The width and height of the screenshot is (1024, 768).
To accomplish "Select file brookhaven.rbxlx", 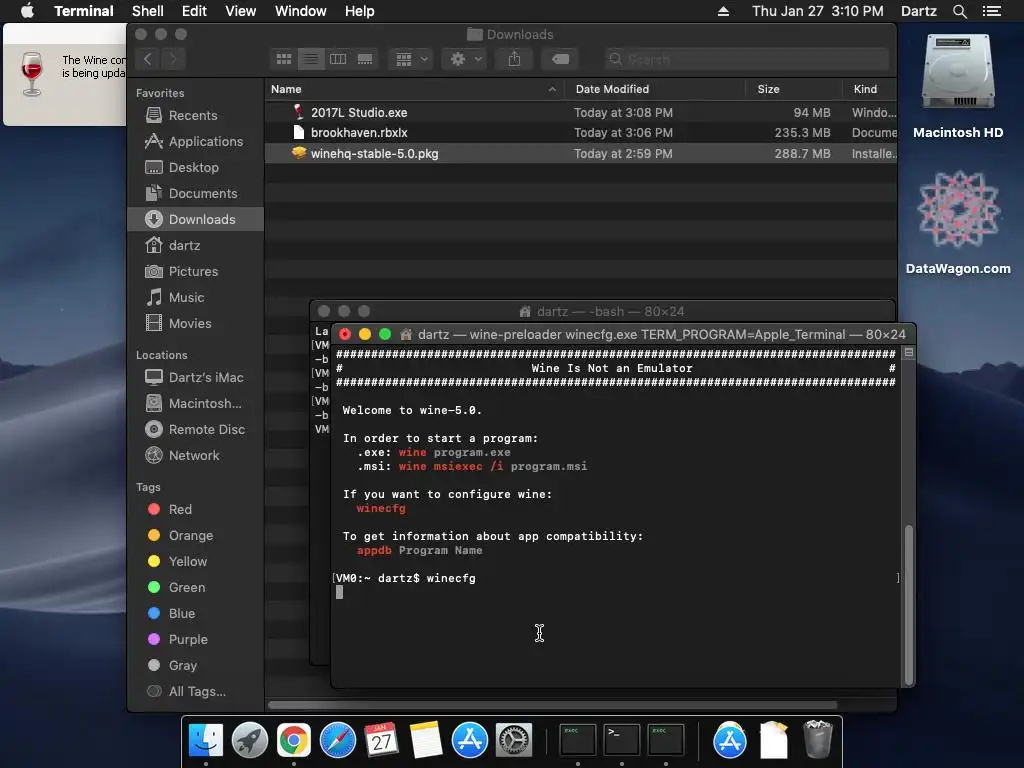I will [x=581, y=133].
